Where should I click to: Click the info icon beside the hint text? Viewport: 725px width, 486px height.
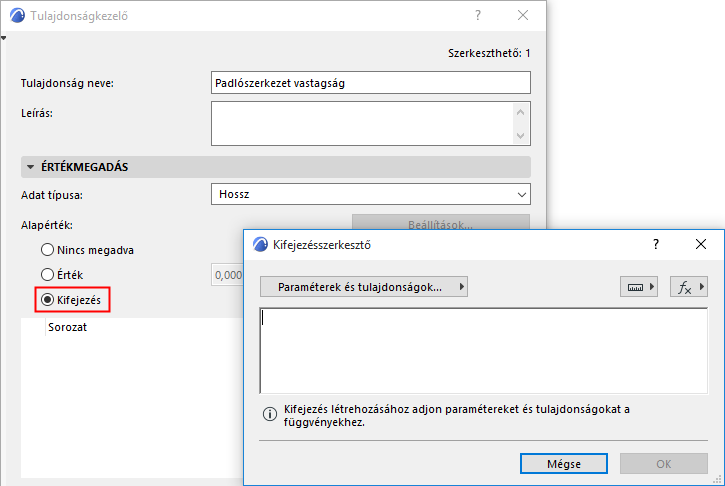(269, 414)
